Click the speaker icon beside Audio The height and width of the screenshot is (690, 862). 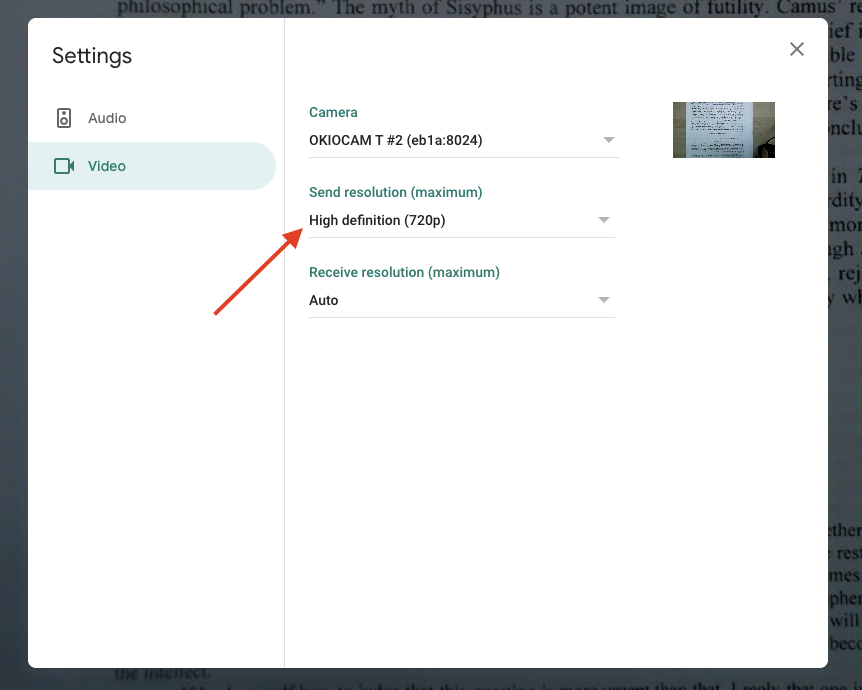(64, 118)
